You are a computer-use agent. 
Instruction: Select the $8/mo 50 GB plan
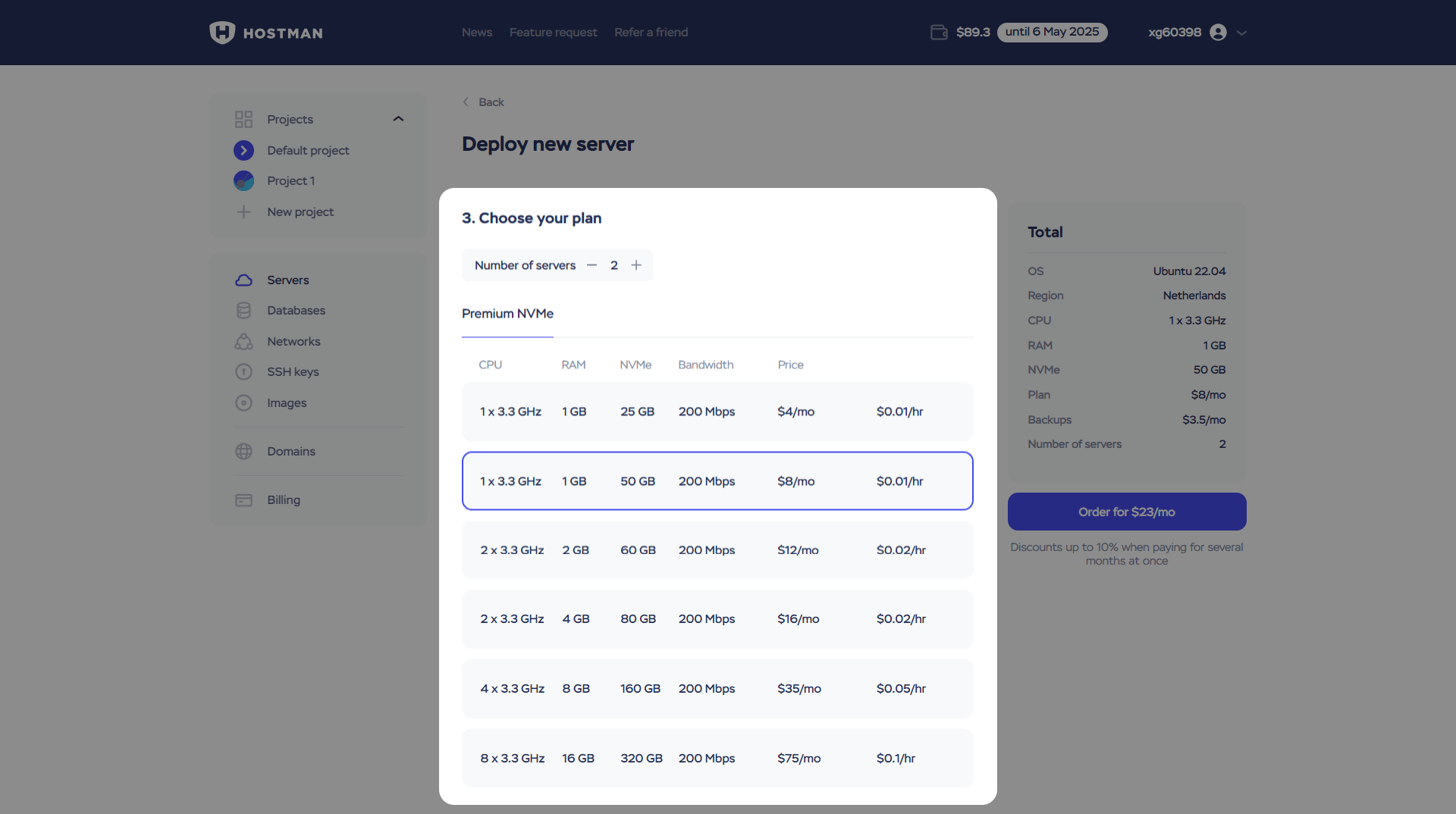(x=717, y=481)
